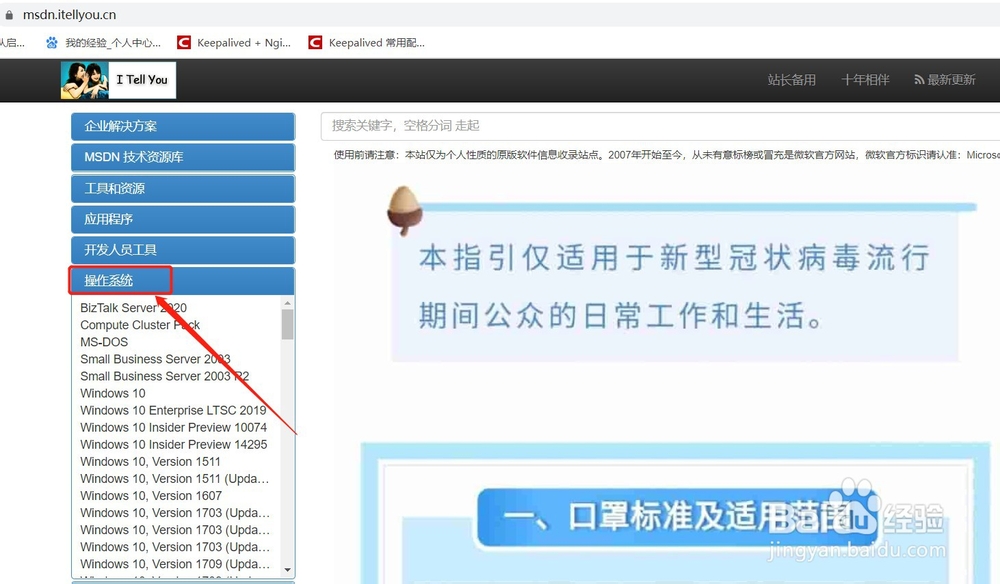Select Windows 10, Version 1511 (not Updated)
Image resolution: width=1000 pixels, height=584 pixels.
[x=150, y=462]
